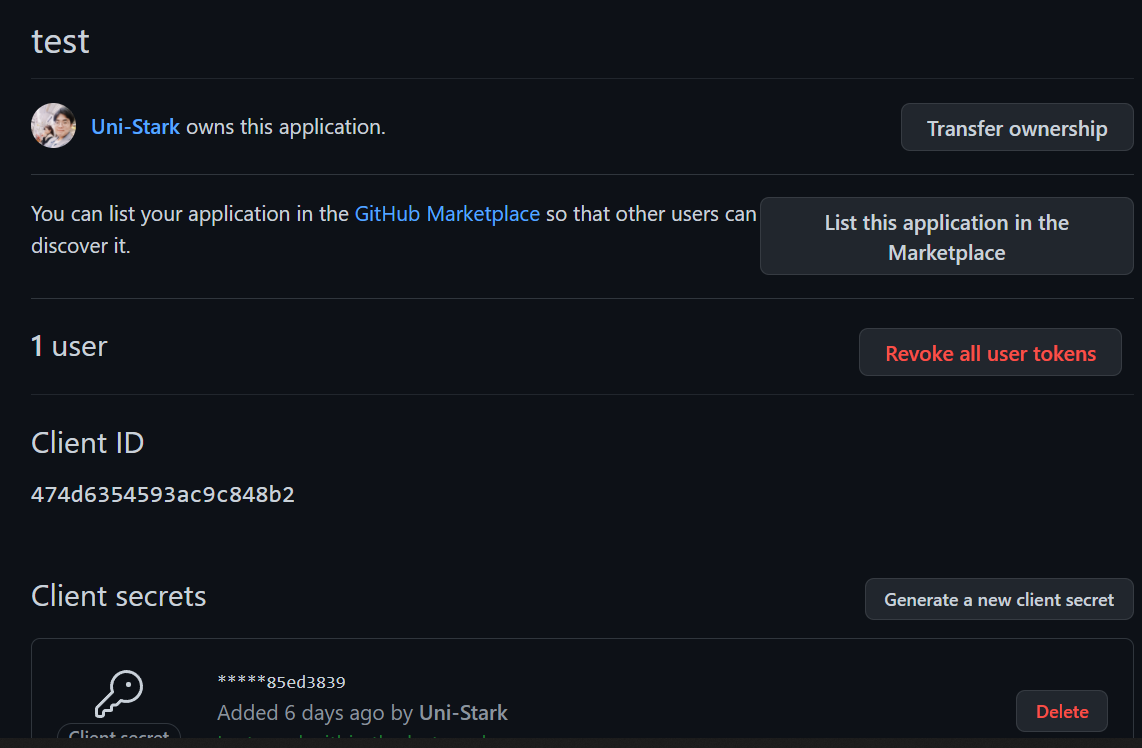This screenshot has width=1142, height=748.
Task: Click the Client ID value 474d6354593ac9c848b2
Action: click(162, 495)
